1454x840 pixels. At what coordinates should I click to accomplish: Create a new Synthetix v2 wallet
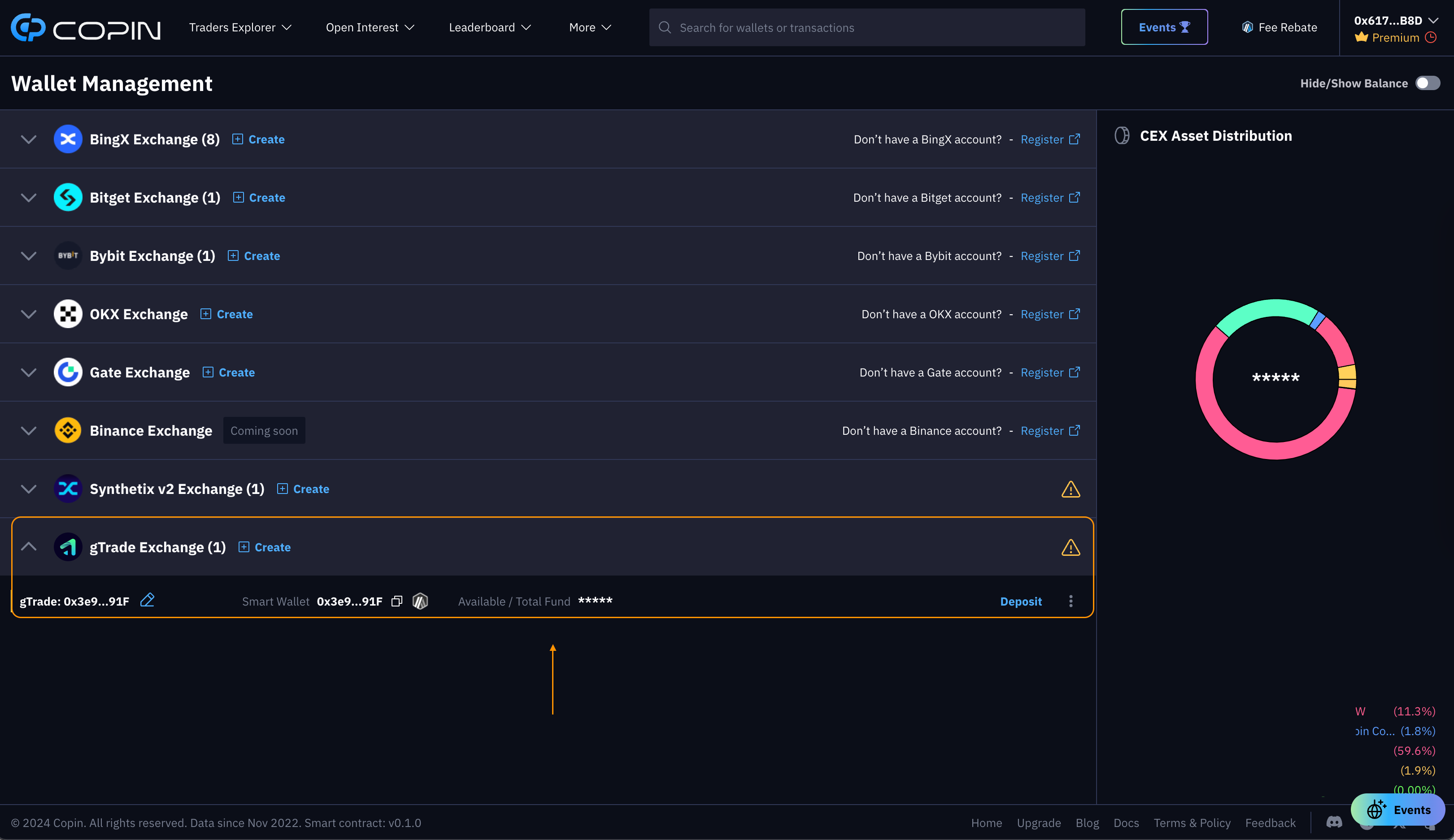(x=303, y=488)
